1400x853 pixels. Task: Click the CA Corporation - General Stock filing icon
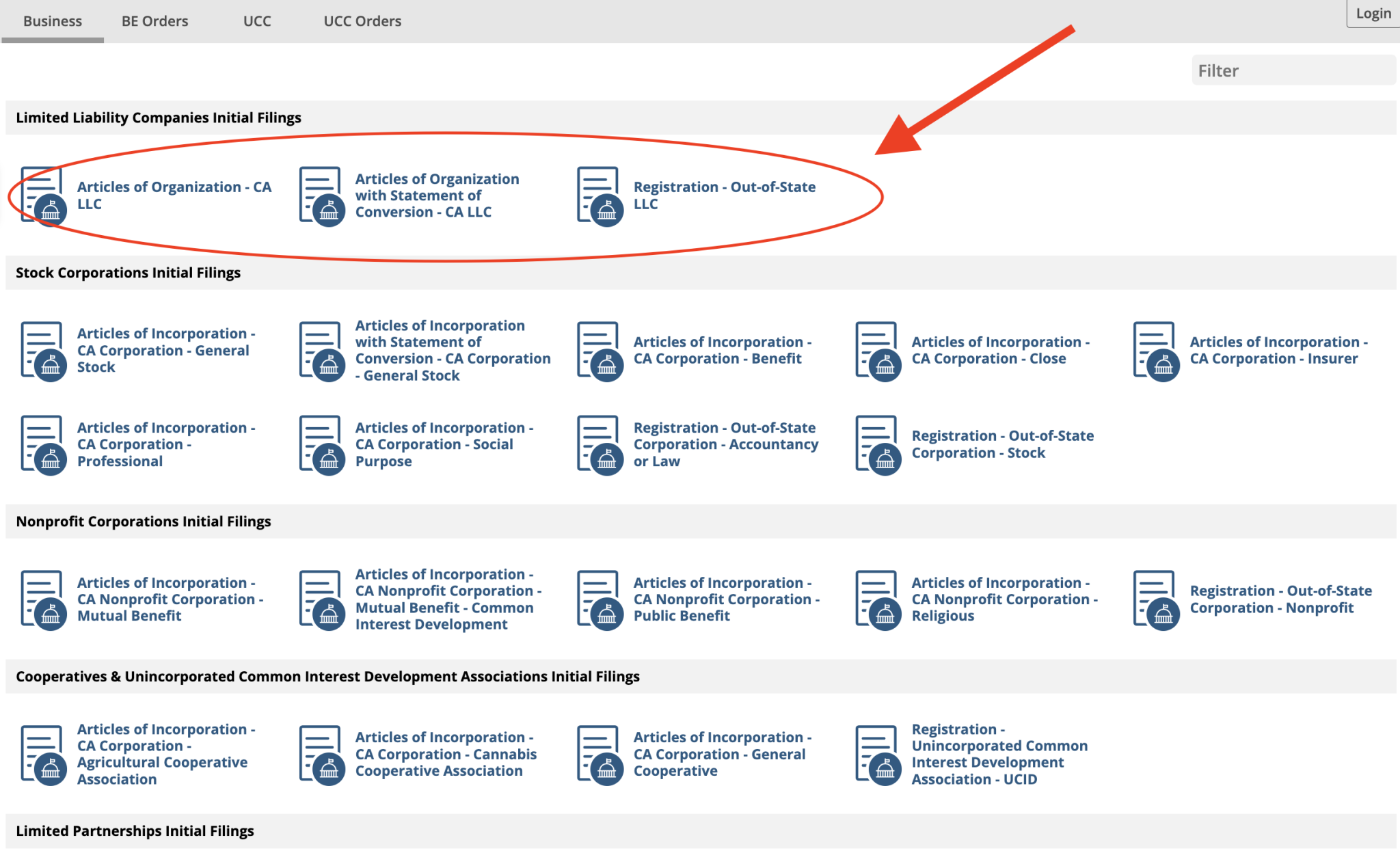44,351
